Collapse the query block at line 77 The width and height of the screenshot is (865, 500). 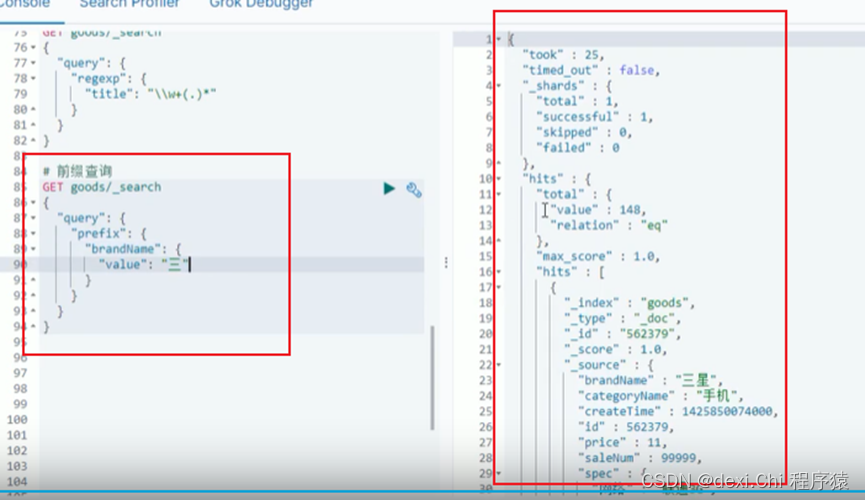(x=33, y=63)
